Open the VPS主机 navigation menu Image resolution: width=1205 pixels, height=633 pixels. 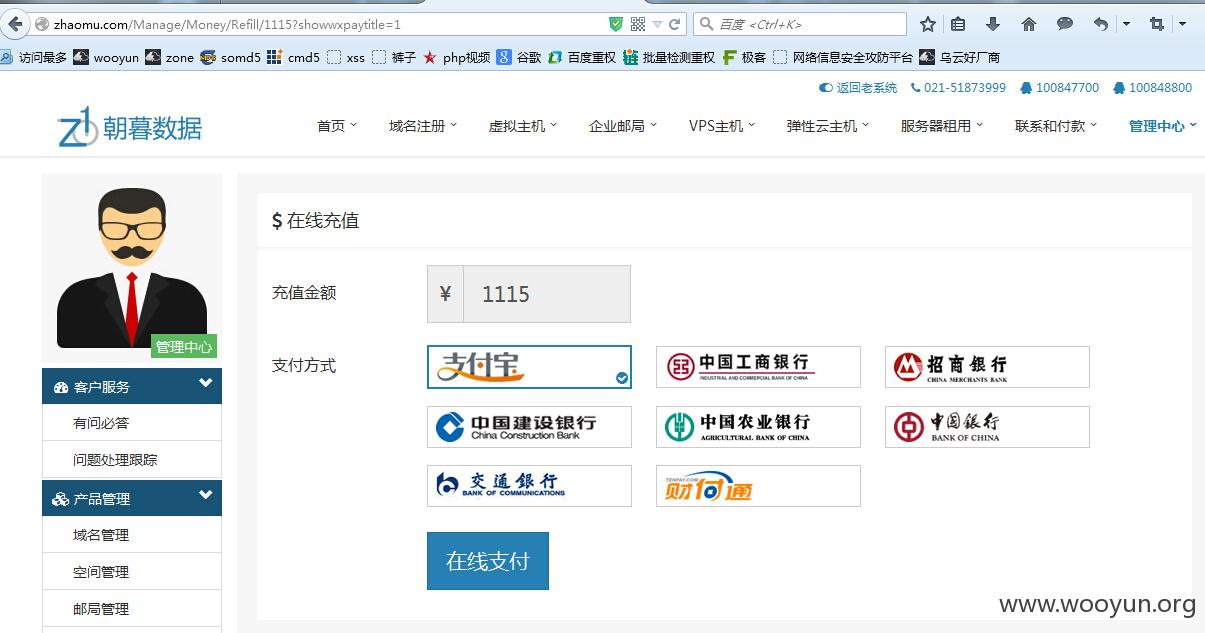(x=721, y=126)
